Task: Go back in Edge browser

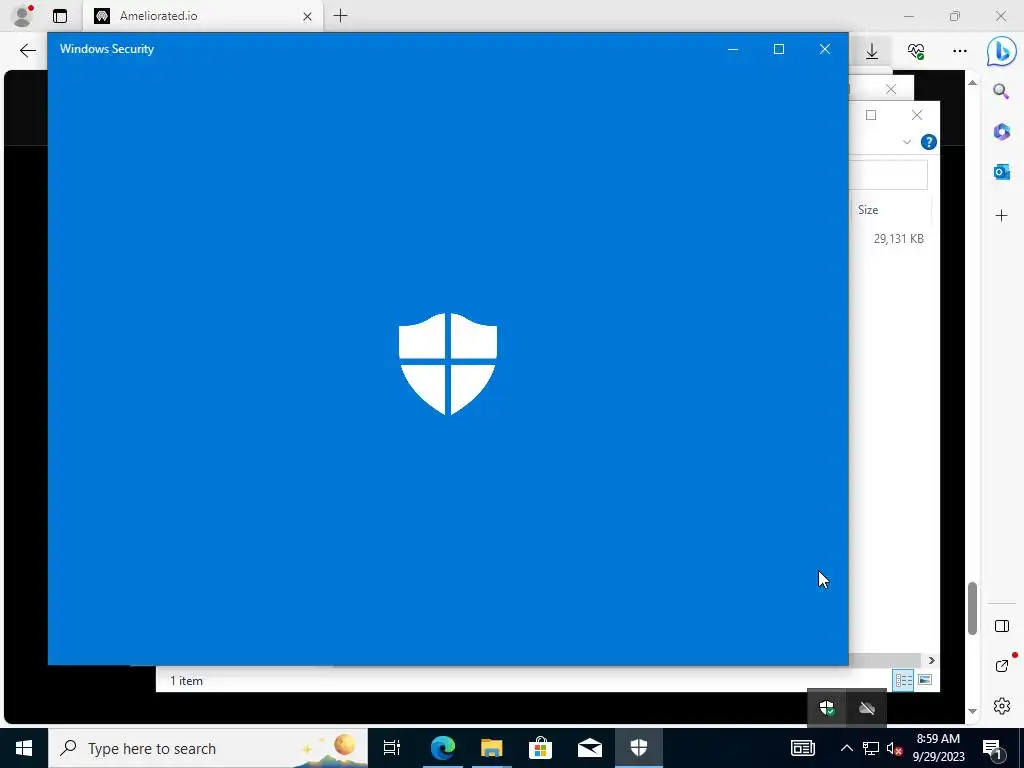Action: point(27,50)
